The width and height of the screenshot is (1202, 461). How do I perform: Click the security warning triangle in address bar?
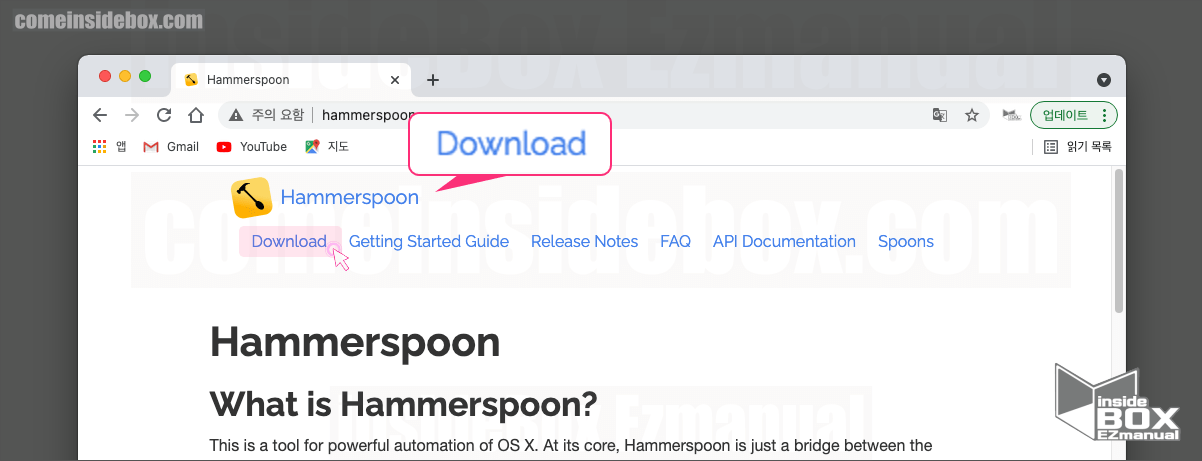(236, 115)
